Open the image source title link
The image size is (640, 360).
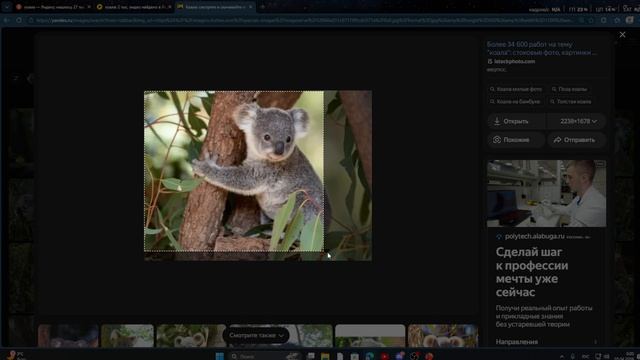point(541,48)
